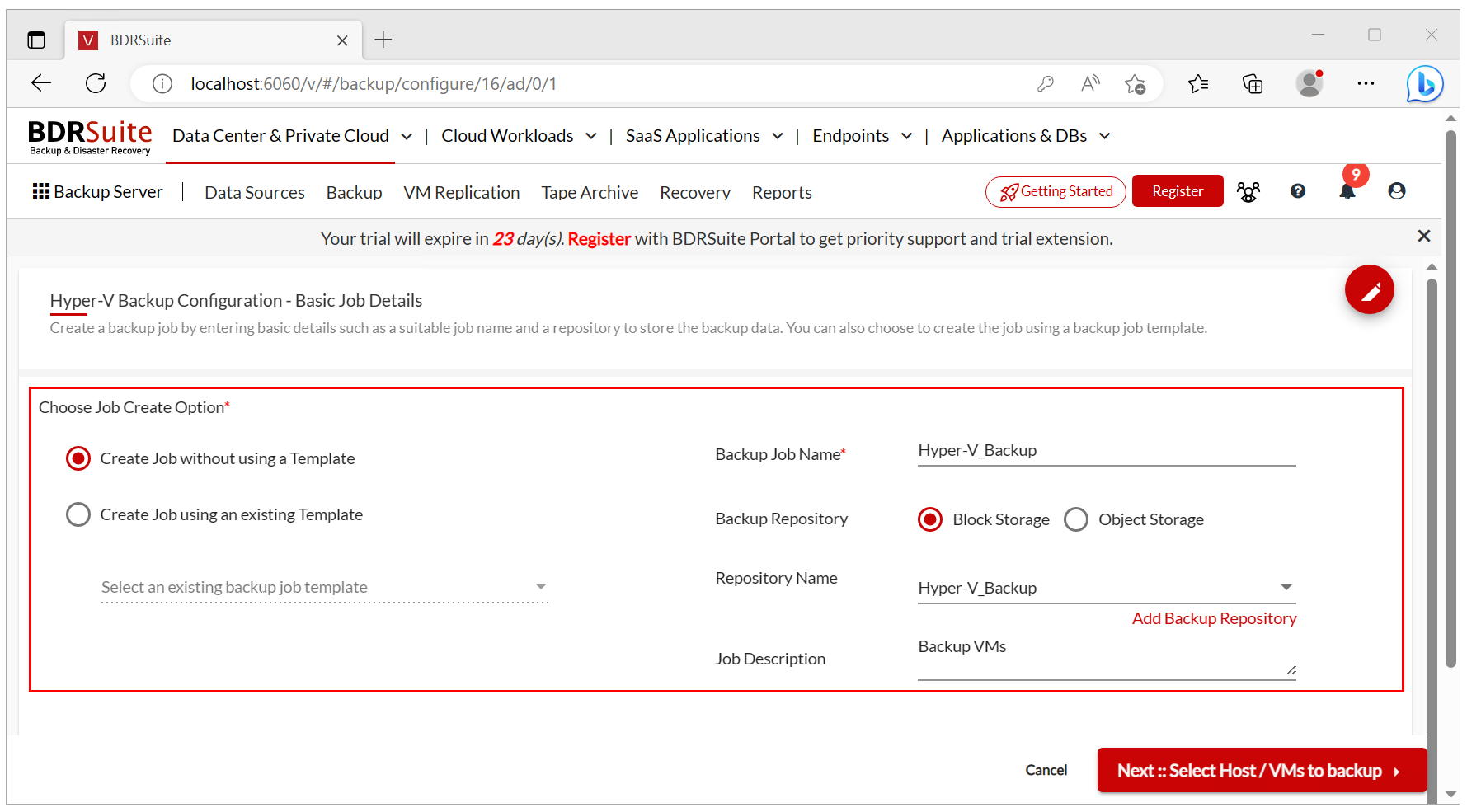Open the browser Collections icon
Viewport: 1467px width, 812px height.
(1253, 83)
